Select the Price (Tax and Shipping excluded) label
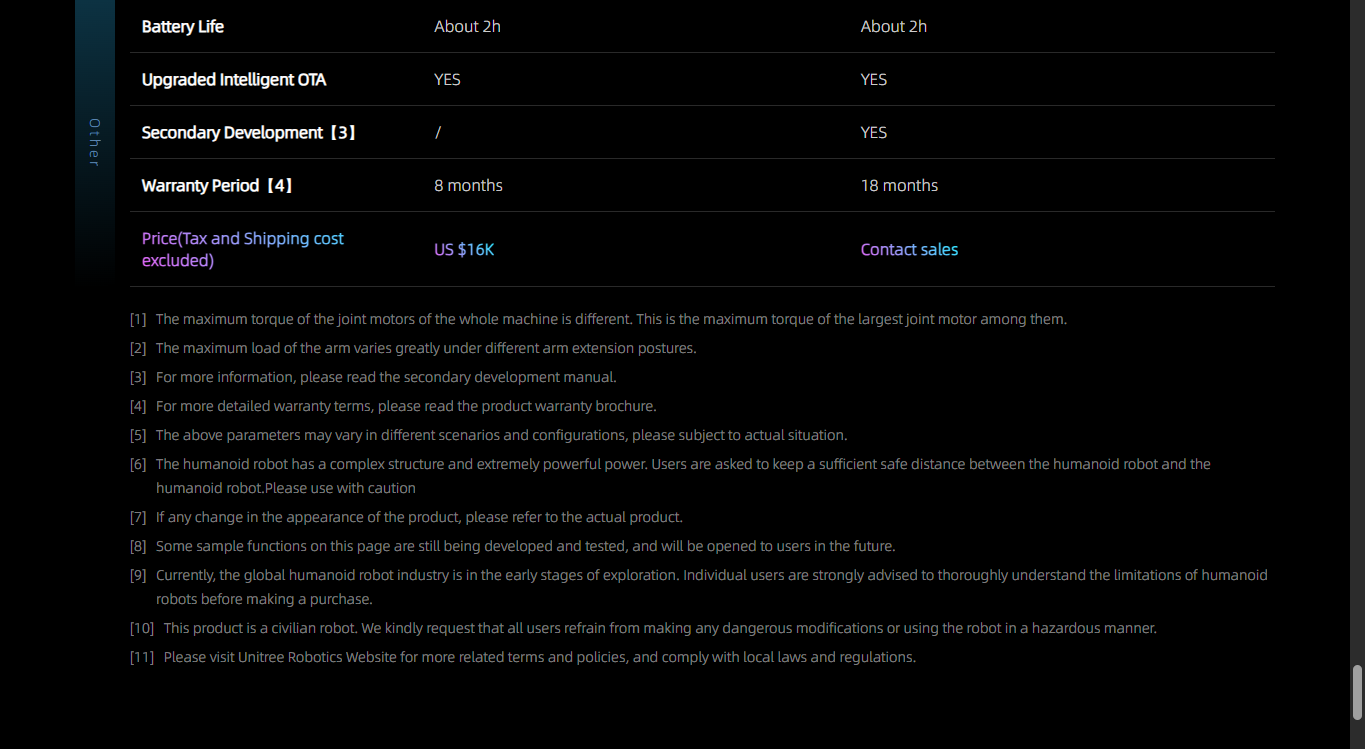The image size is (1365, 749). pyautogui.click(x=243, y=249)
